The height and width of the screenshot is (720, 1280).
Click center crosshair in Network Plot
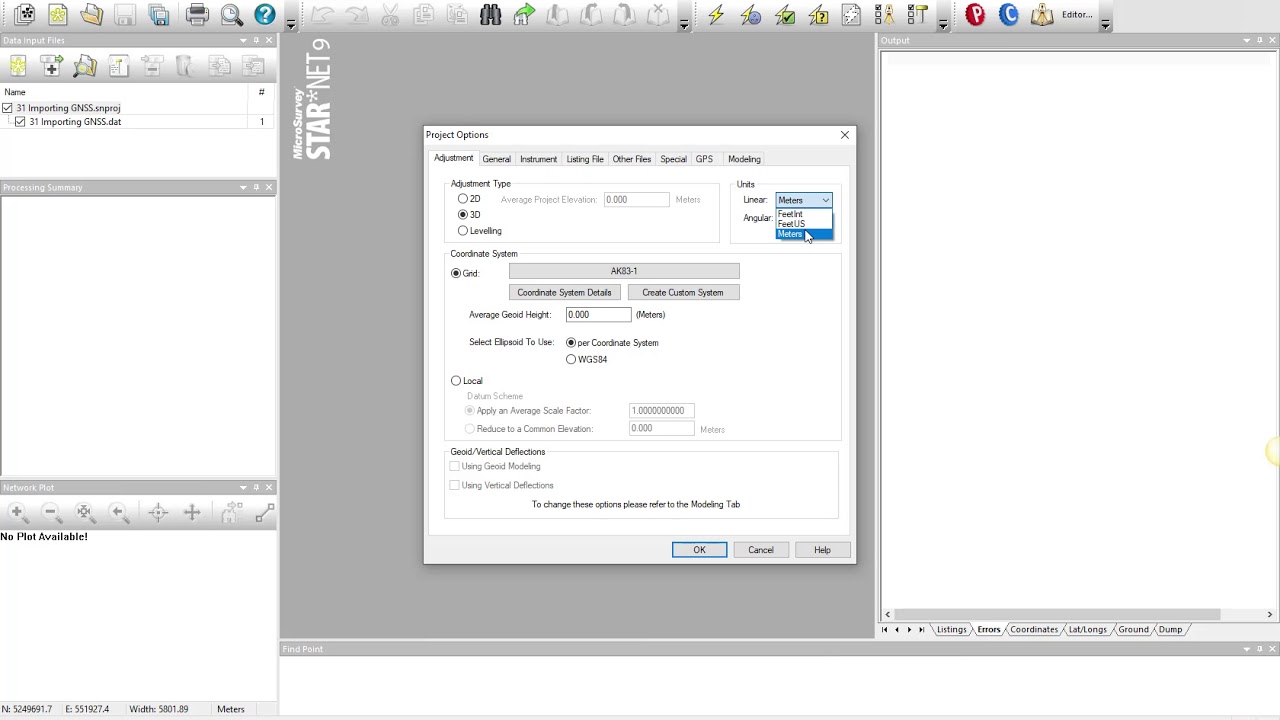coord(158,512)
